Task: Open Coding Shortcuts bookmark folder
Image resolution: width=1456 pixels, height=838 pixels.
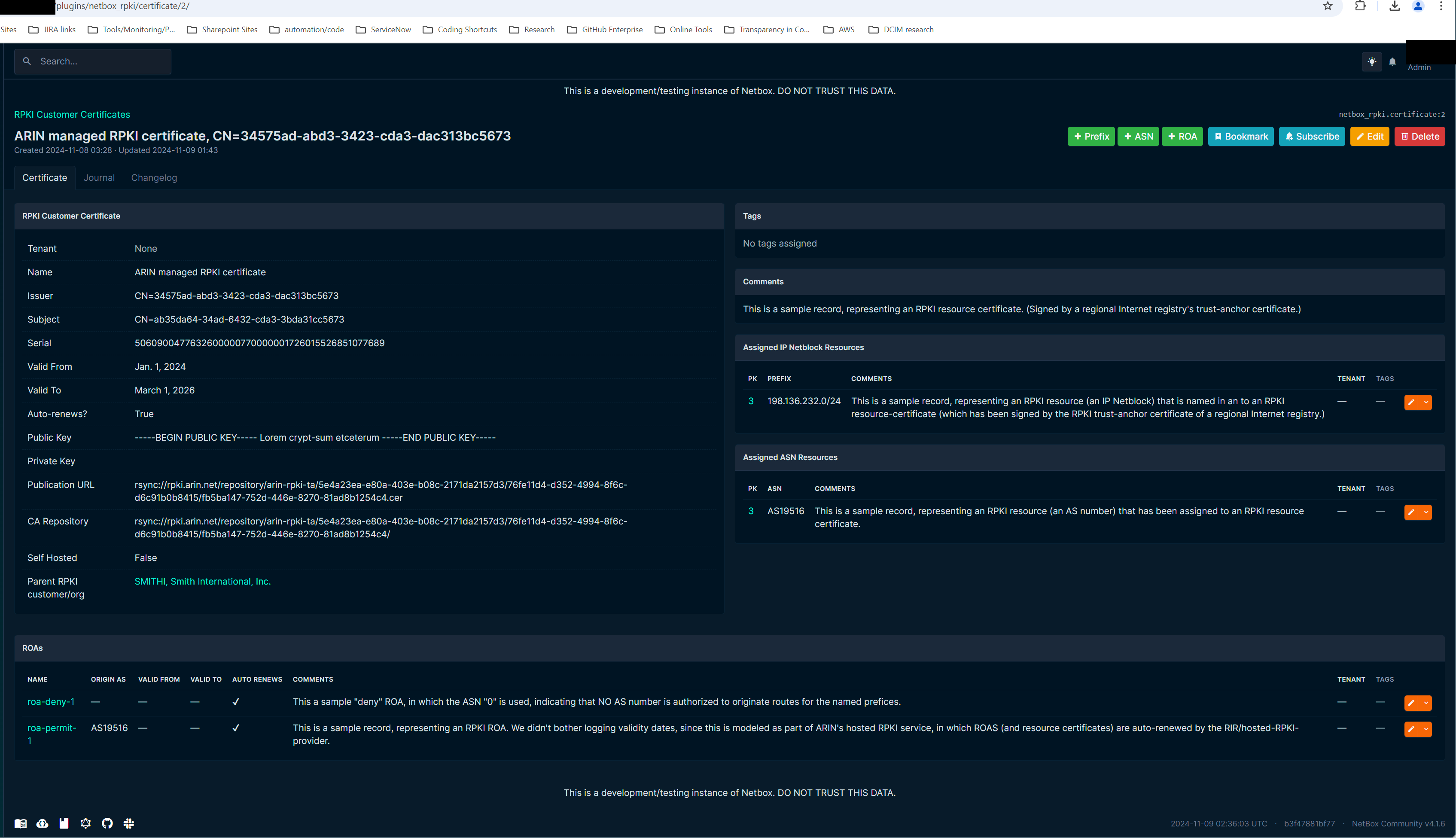Action: click(x=460, y=29)
